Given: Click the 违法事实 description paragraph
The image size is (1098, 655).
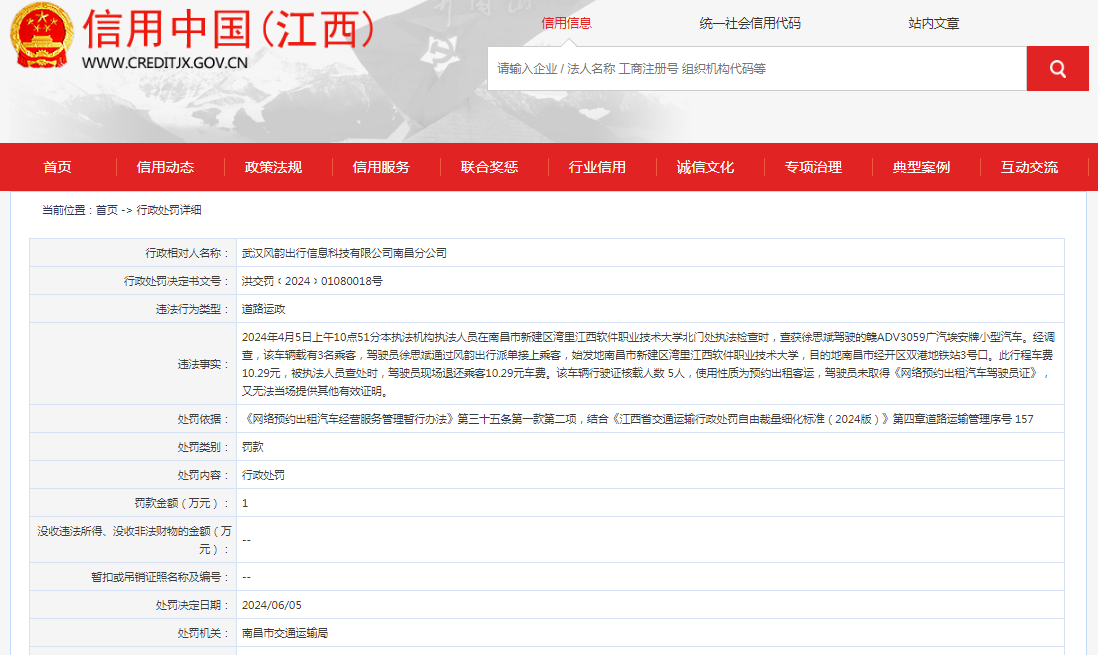Looking at the screenshot, I should pos(648,364).
